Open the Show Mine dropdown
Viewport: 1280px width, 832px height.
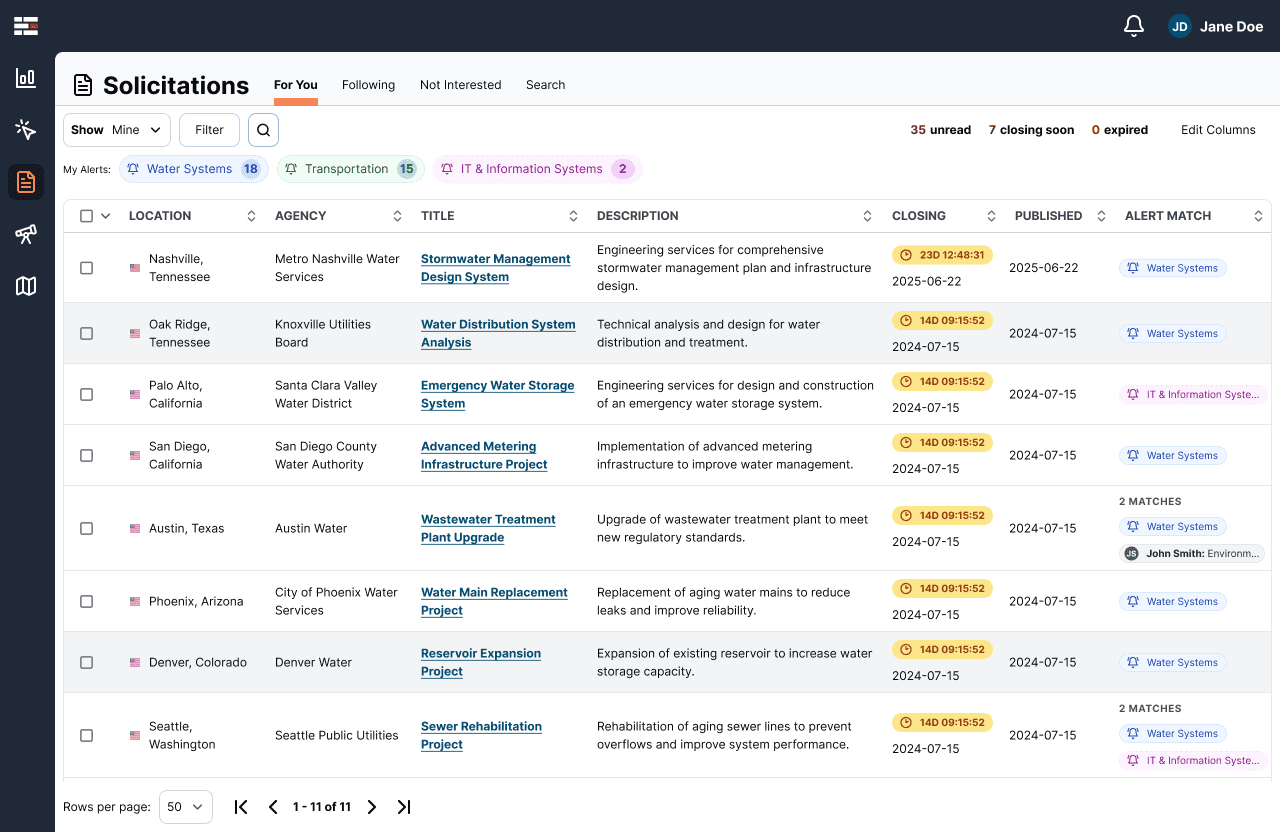(x=117, y=130)
